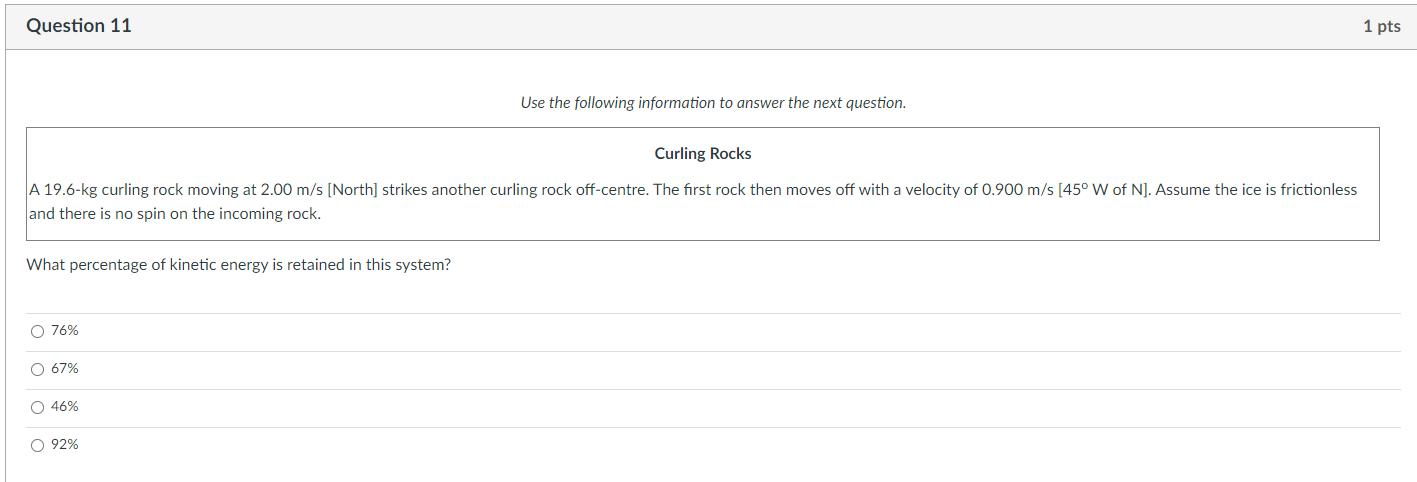Click the "Curling Rocks" heading
This screenshot has width=1417, height=482.
(703, 154)
